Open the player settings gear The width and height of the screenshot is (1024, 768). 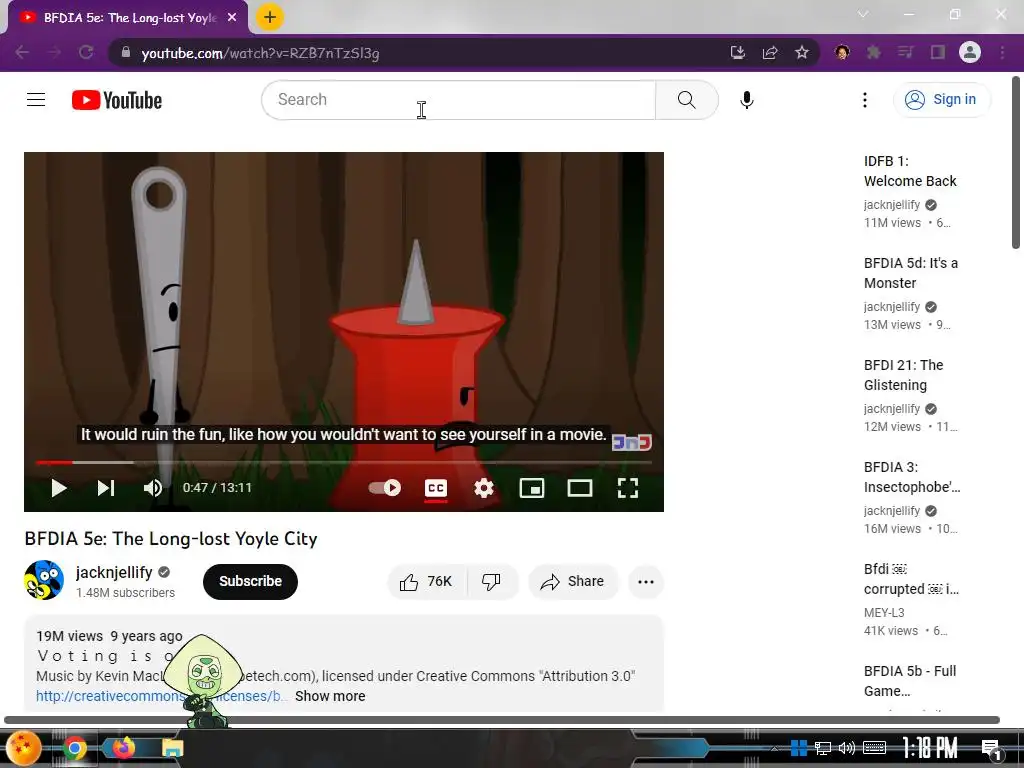point(484,488)
